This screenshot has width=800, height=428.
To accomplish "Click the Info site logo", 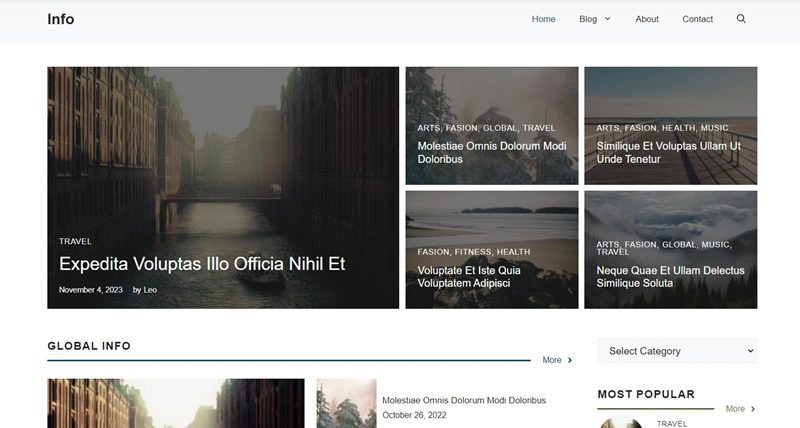I will (x=61, y=19).
